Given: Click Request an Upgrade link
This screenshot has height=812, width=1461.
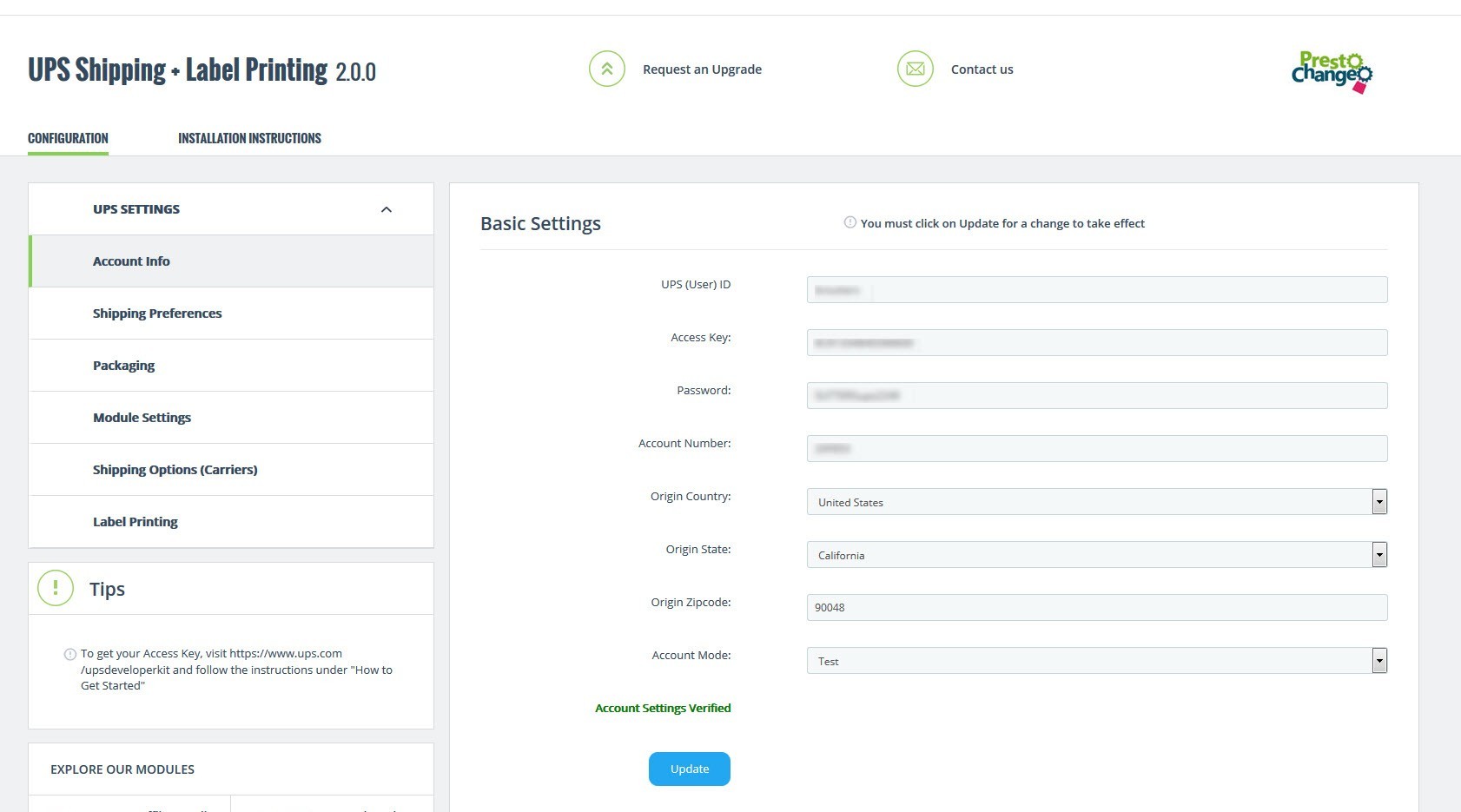Looking at the screenshot, I should [702, 69].
